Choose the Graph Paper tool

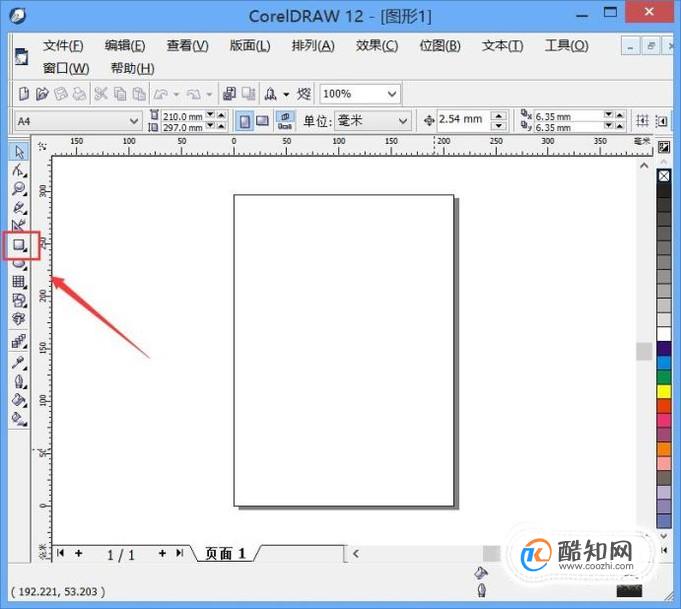click(x=19, y=282)
